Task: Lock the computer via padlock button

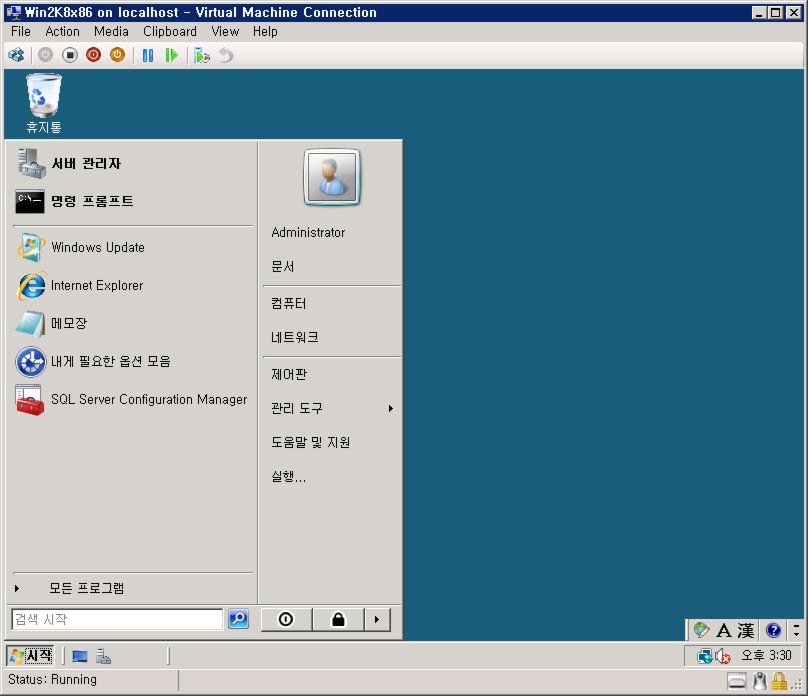Action: coord(338,619)
